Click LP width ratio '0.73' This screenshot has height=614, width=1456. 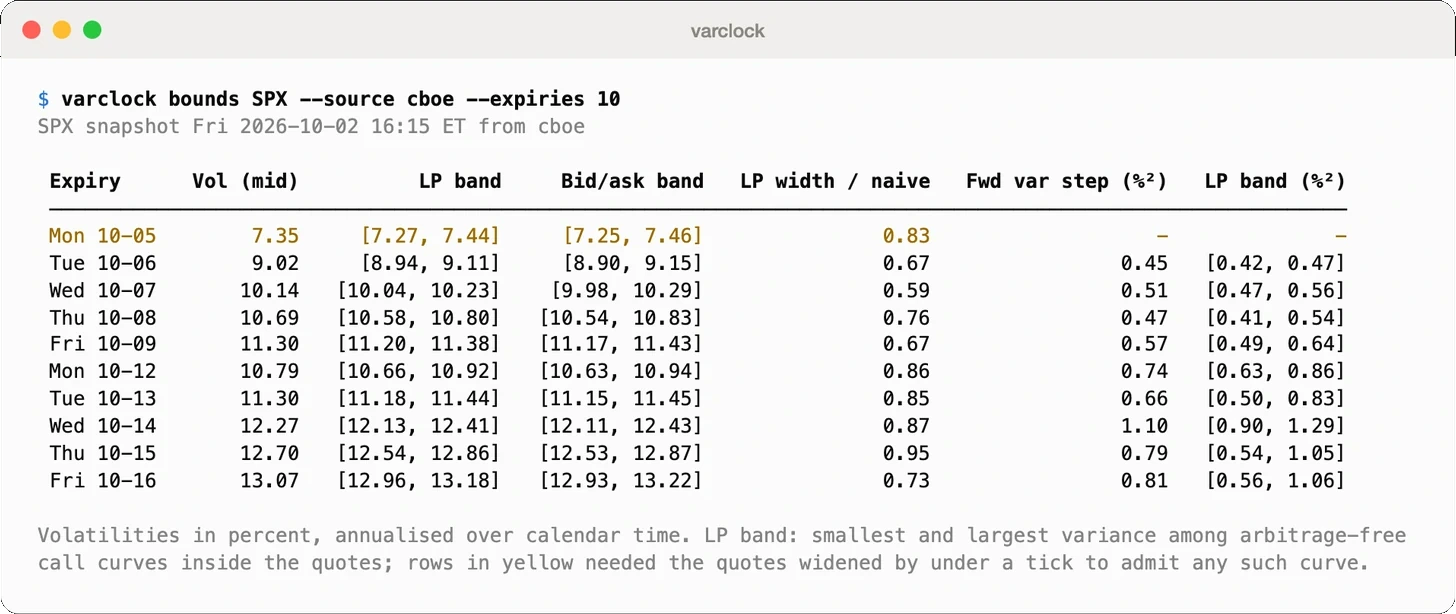[x=906, y=480]
